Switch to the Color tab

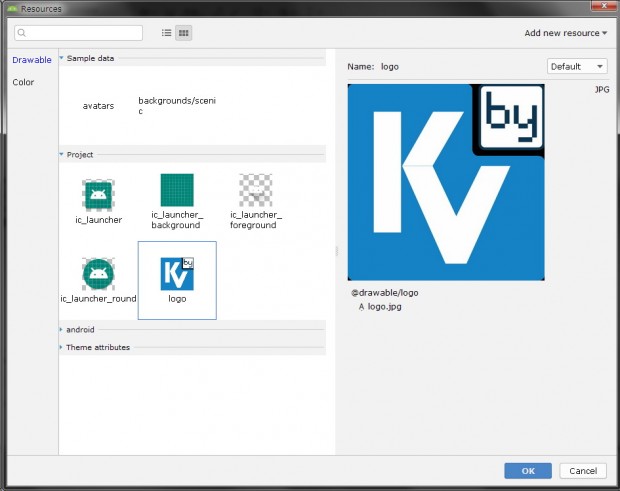tap(23, 82)
